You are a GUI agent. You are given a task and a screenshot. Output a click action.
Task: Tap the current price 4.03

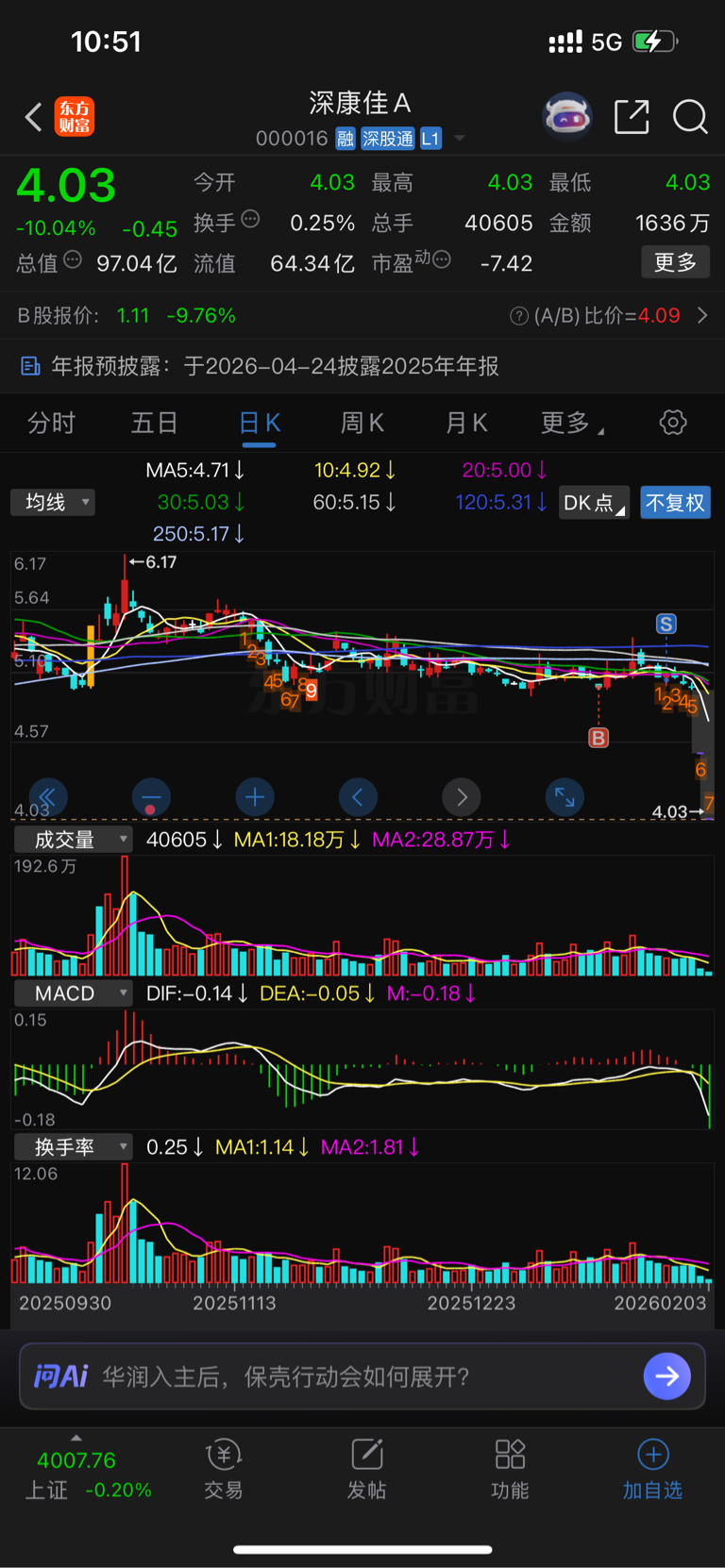[x=66, y=185]
